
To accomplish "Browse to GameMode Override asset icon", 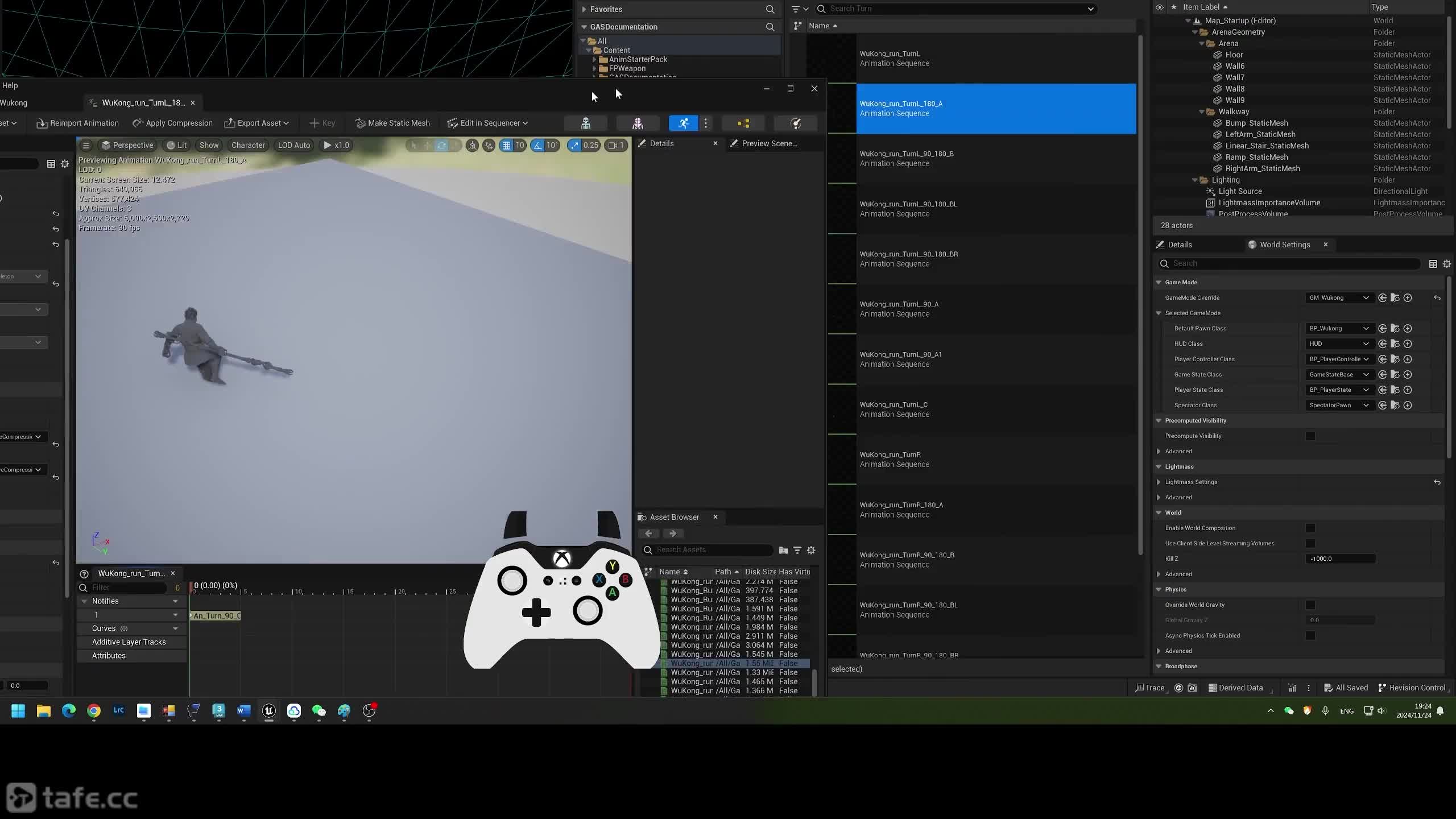I will (1395, 297).
